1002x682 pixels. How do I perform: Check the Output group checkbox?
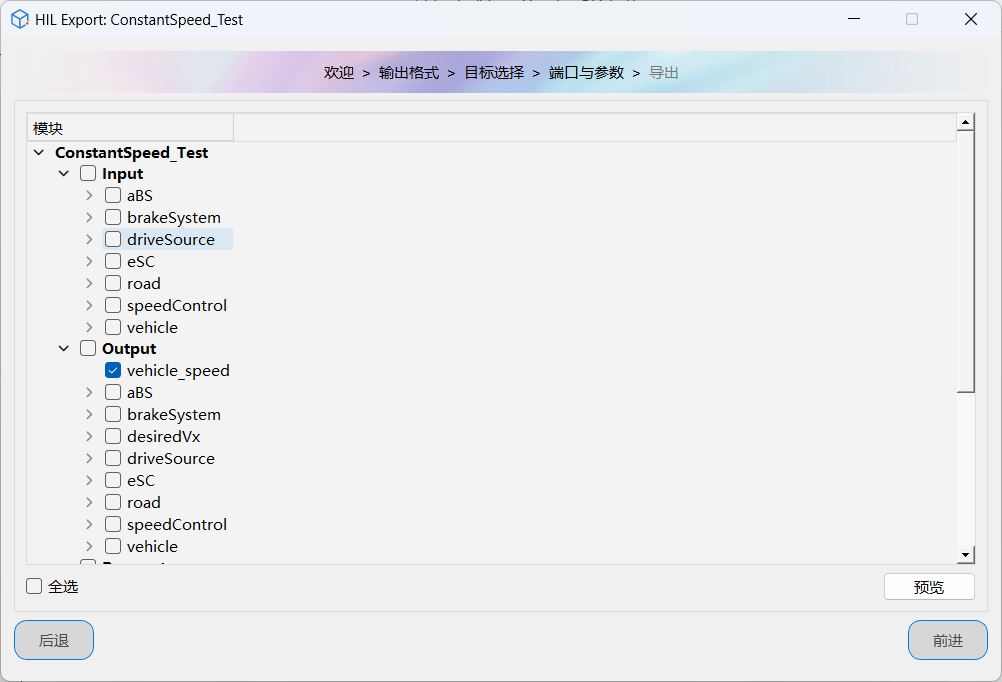pyautogui.click(x=88, y=349)
